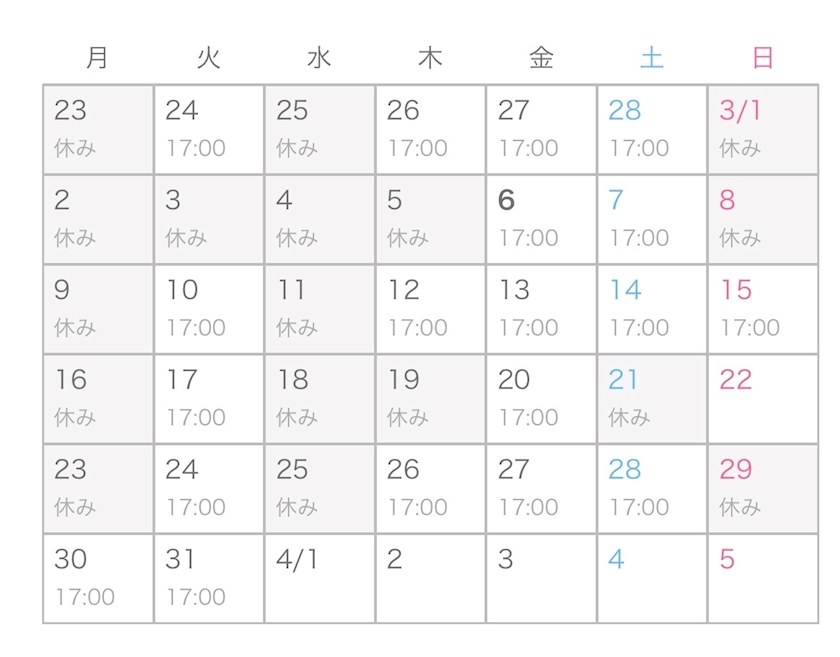
Task: Select Saturday the 14th cell
Action: pyautogui.click(x=652, y=309)
